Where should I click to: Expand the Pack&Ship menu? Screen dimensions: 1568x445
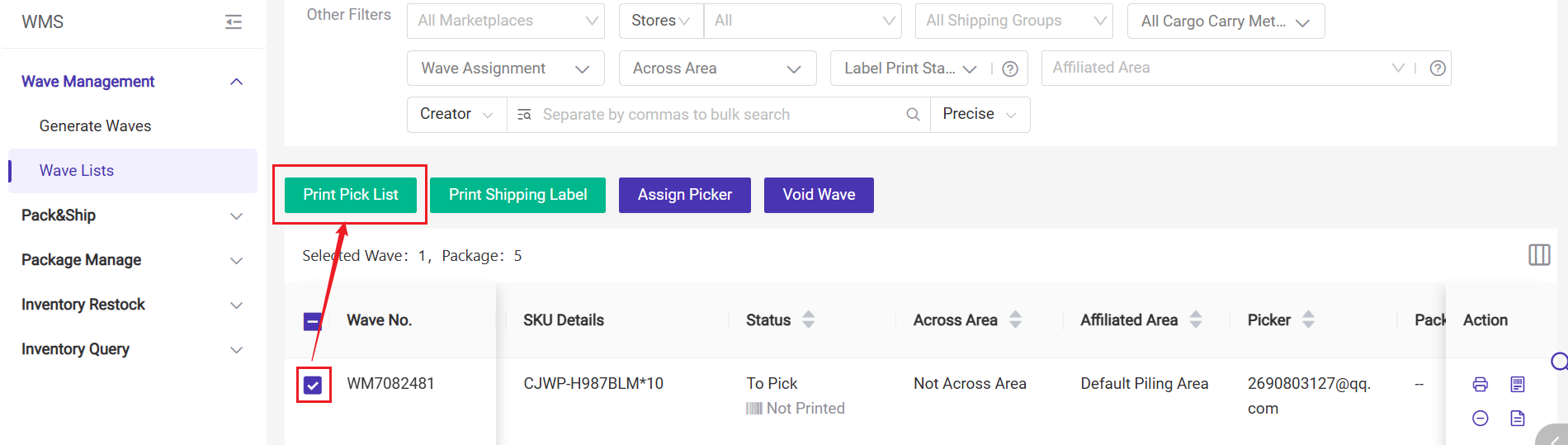click(x=132, y=215)
